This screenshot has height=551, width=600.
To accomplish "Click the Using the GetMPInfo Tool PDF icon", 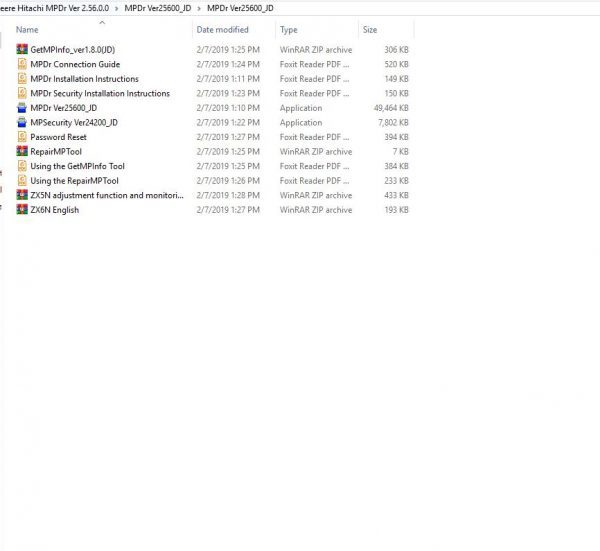I will (x=22, y=166).
